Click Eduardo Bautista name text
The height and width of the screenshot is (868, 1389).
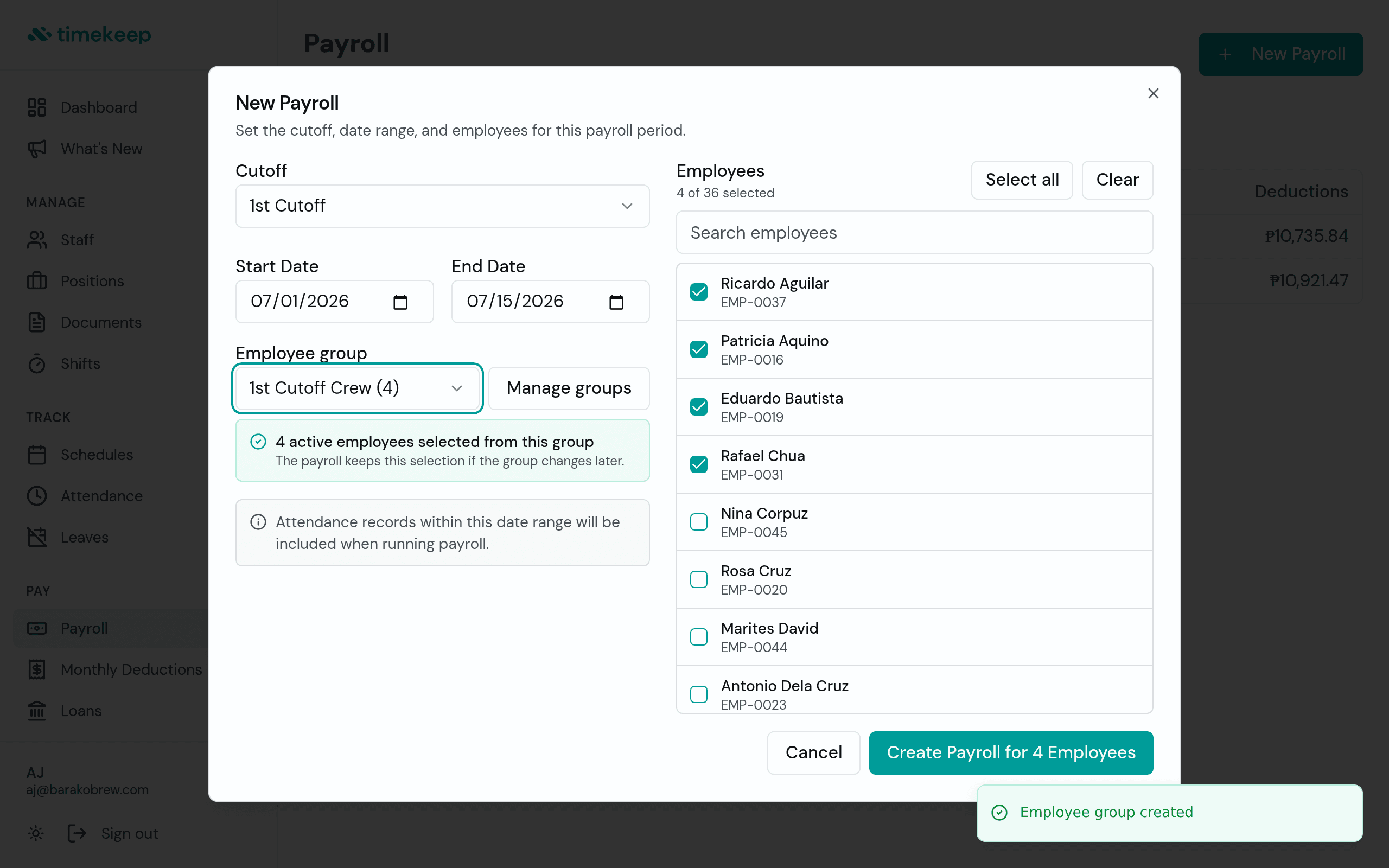point(782,398)
